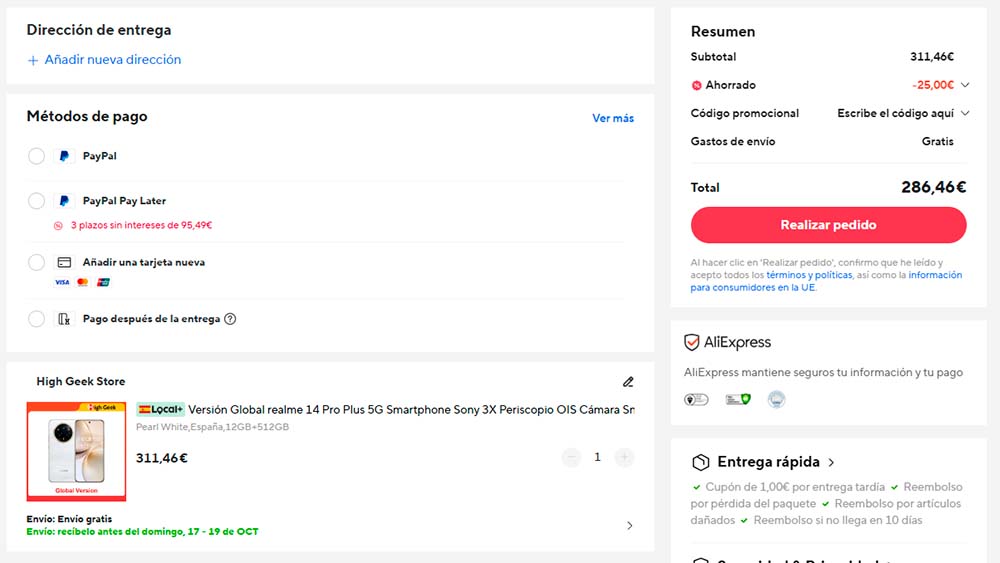The width and height of the screenshot is (1000, 563).
Task: Select the PayPal Pay Later radio option
Action: (x=36, y=201)
